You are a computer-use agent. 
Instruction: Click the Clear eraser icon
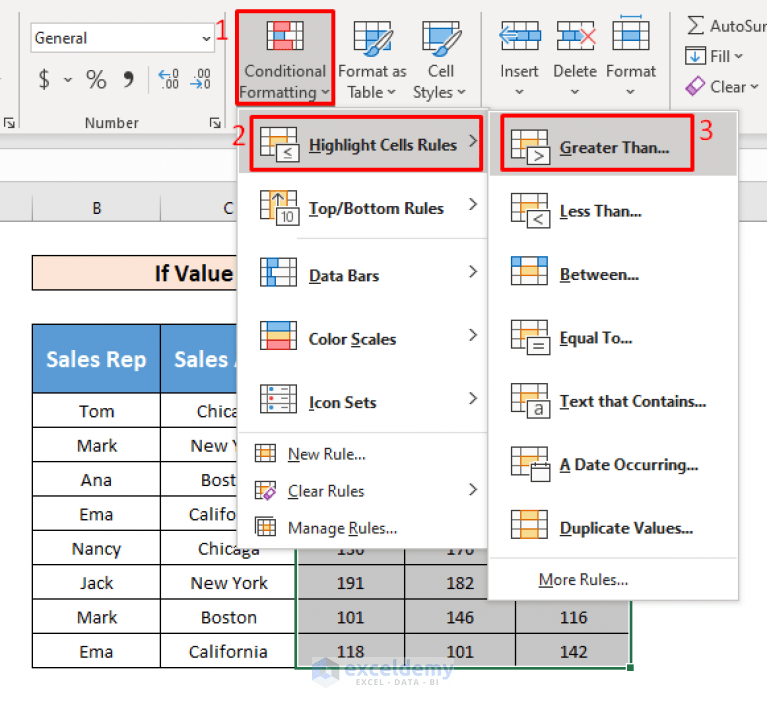[x=695, y=87]
